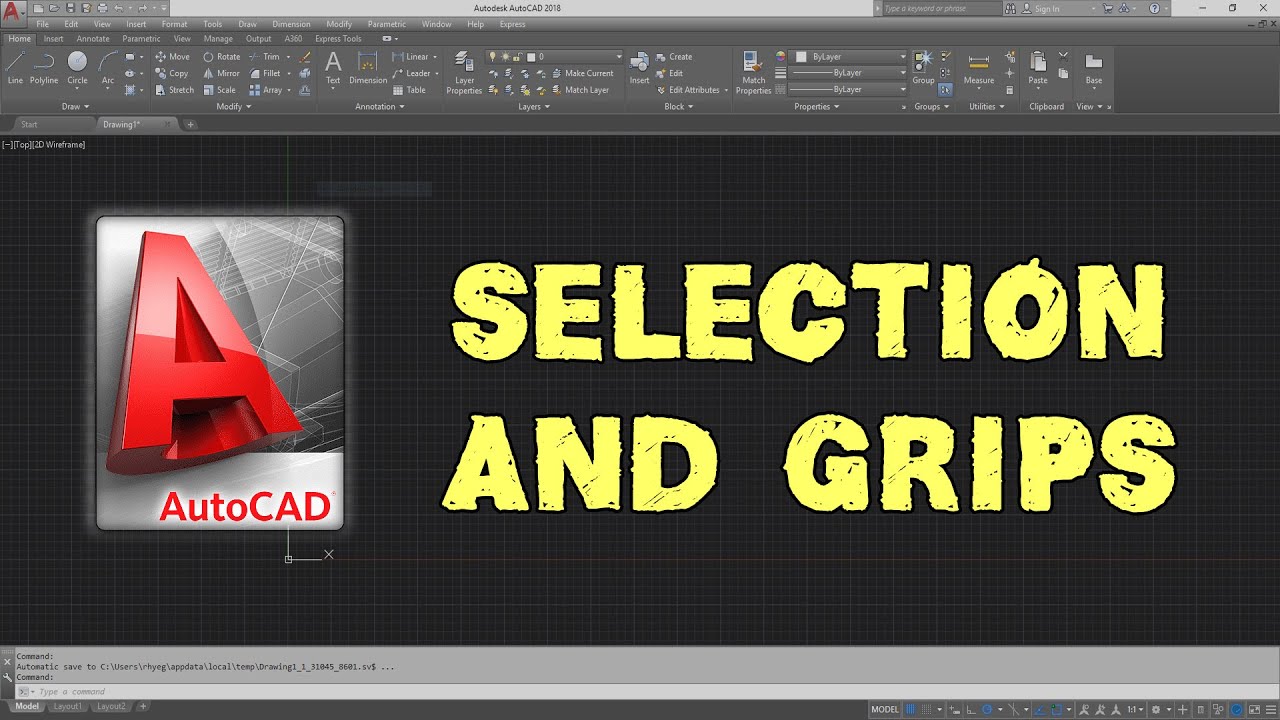Open the Annotate ribbon tab
The height and width of the screenshot is (720, 1280).
tap(93, 39)
